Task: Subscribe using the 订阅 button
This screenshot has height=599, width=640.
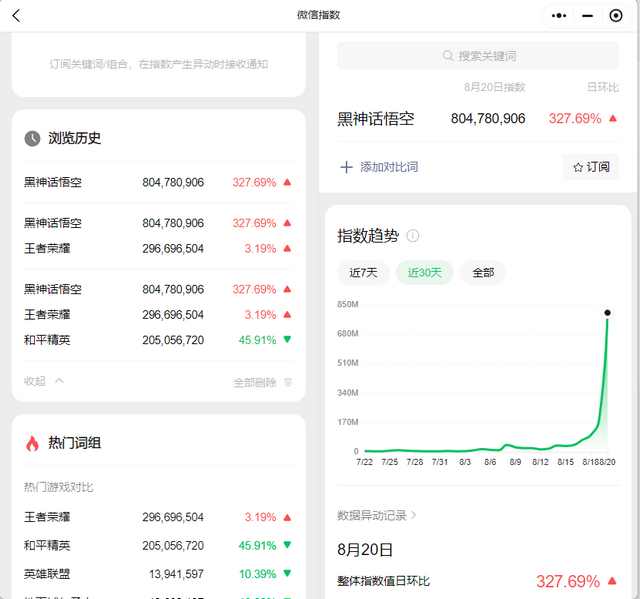Action: tap(591, 167)
